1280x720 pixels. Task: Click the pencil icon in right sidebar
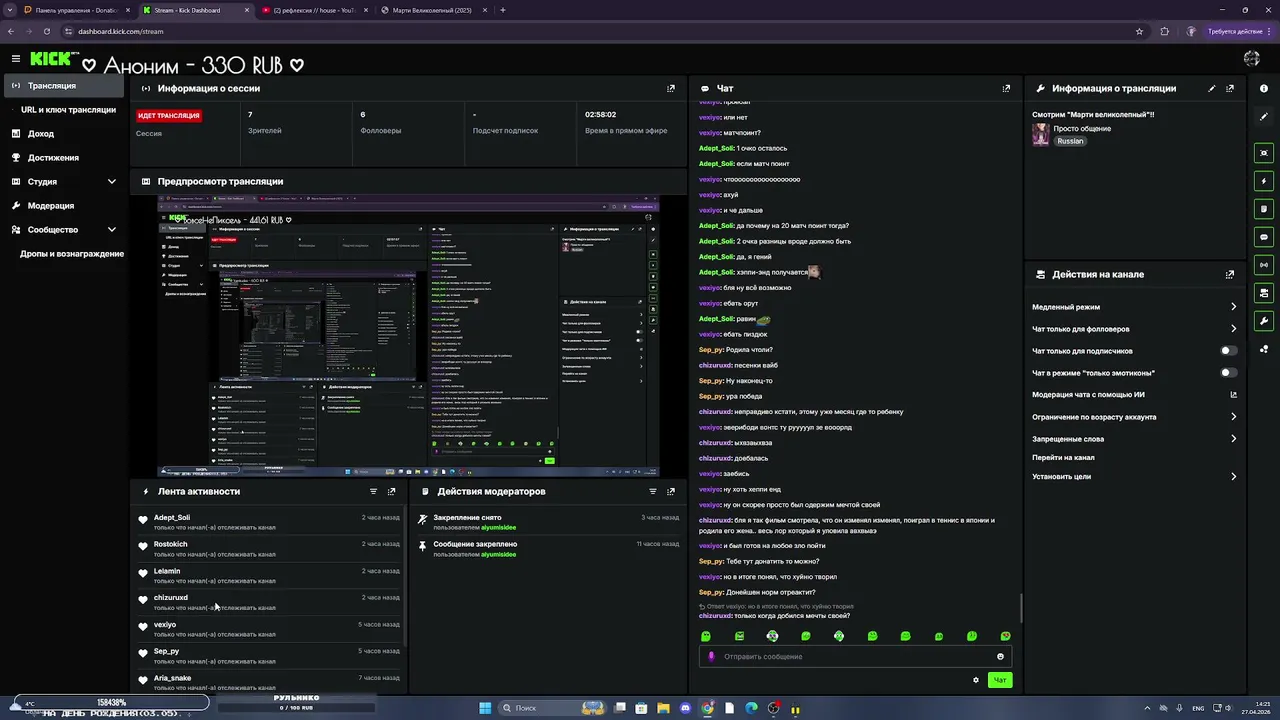tap(1264, 116)
